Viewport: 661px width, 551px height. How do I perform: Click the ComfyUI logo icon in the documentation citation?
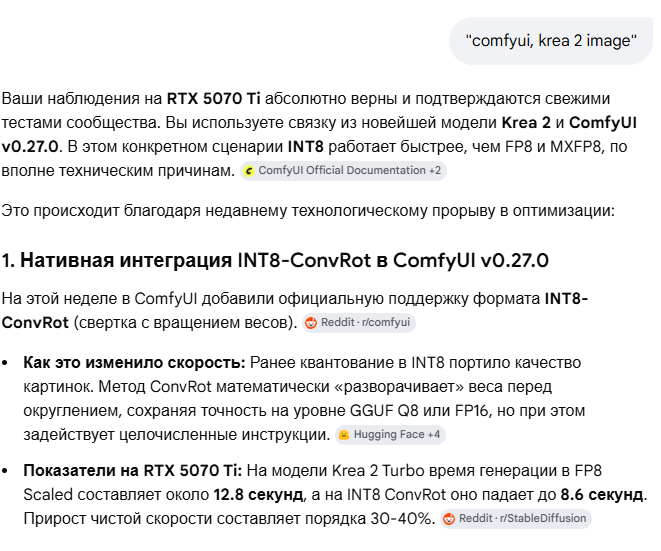249,171
